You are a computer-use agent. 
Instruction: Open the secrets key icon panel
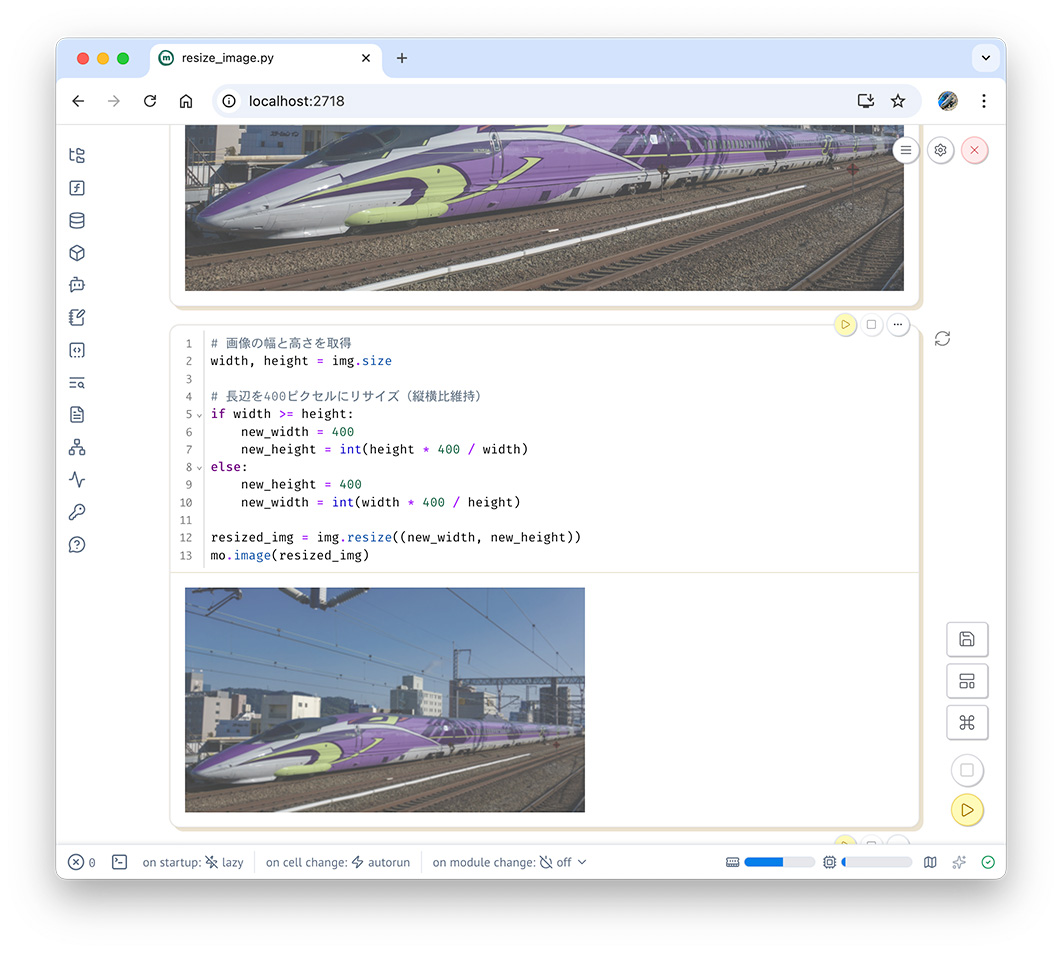77,512
